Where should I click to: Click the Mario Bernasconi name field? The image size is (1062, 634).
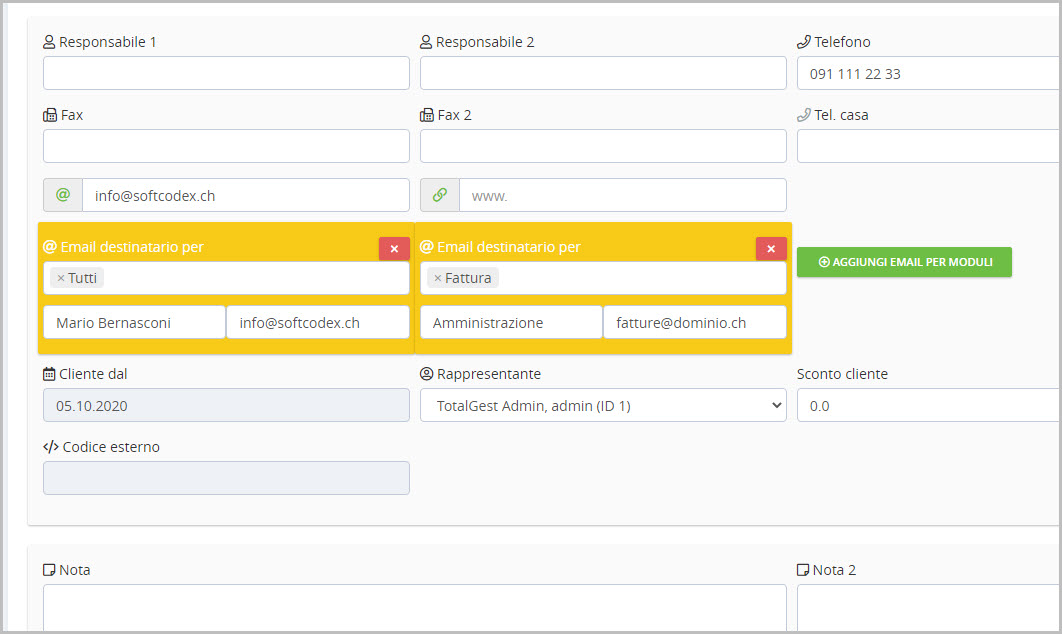pyautogui.click(x=134, y=323)
